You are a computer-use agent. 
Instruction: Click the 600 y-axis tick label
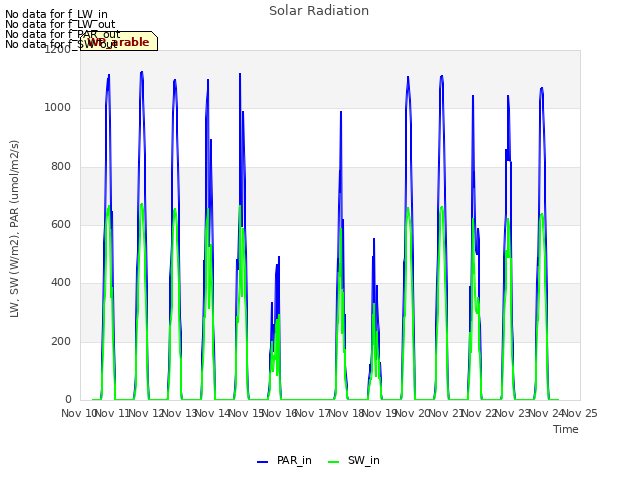(x=61, y=224)
